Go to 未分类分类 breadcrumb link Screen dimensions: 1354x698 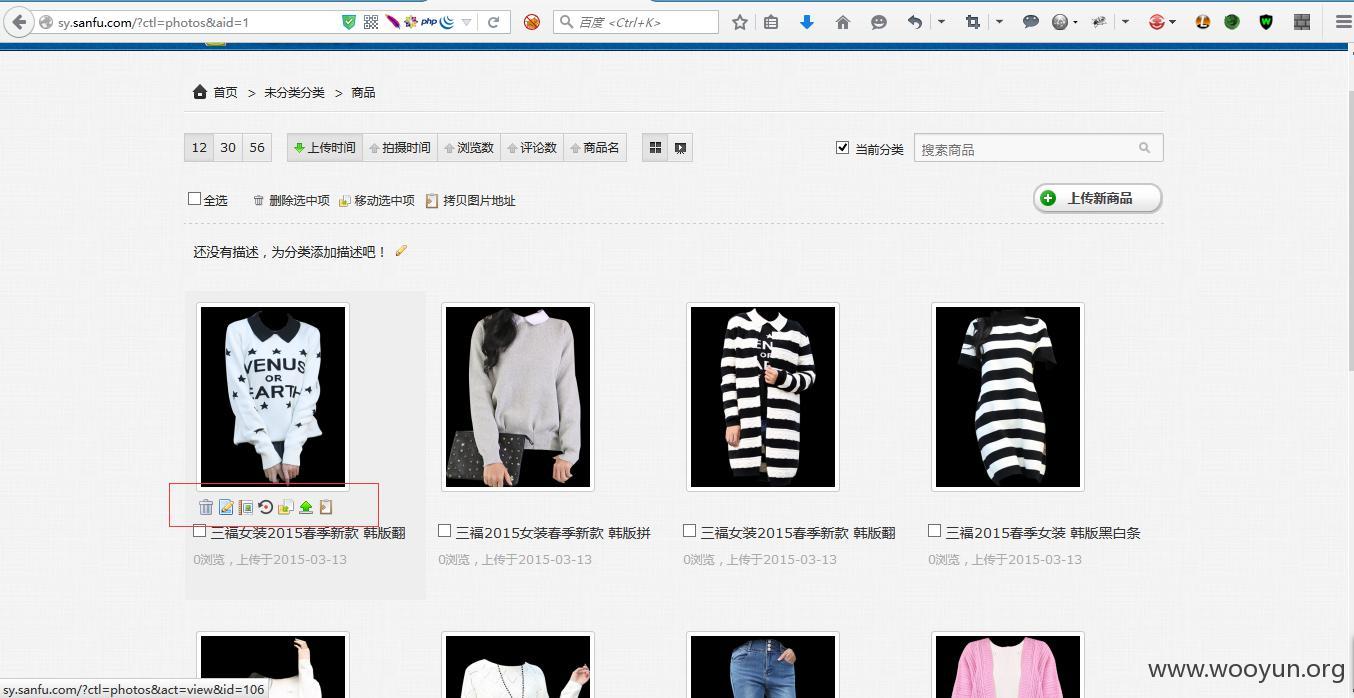[x=294, y=92]
